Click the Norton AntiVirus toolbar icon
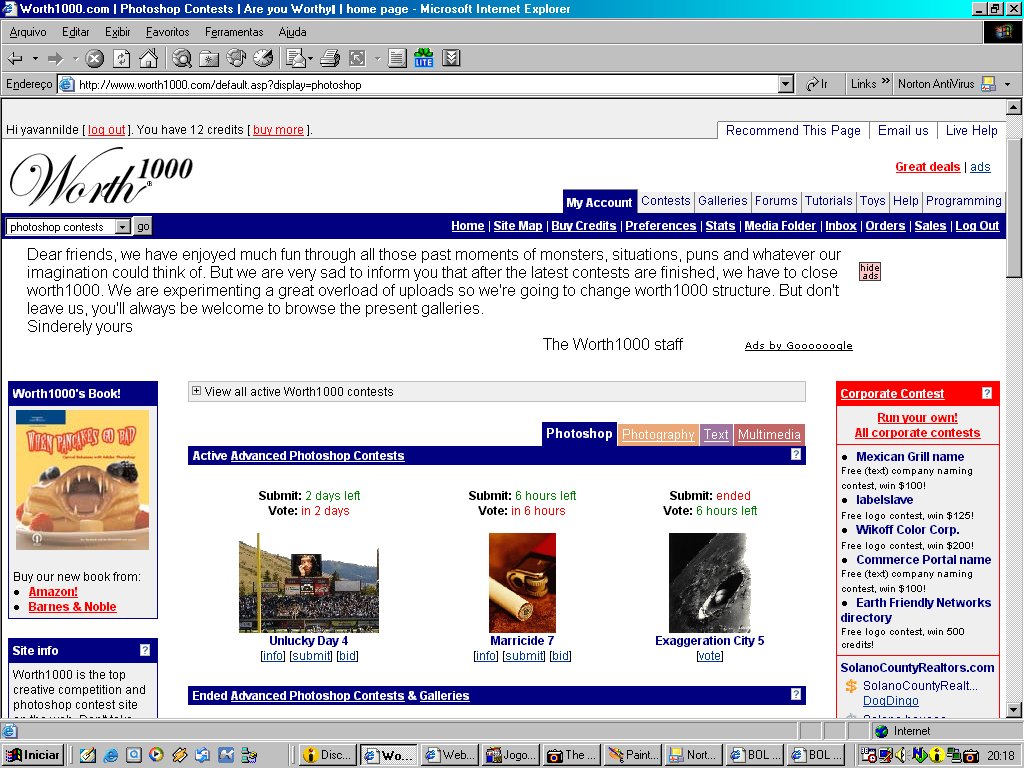Viewport: 1024px width, 768px height. click(989, 84)
